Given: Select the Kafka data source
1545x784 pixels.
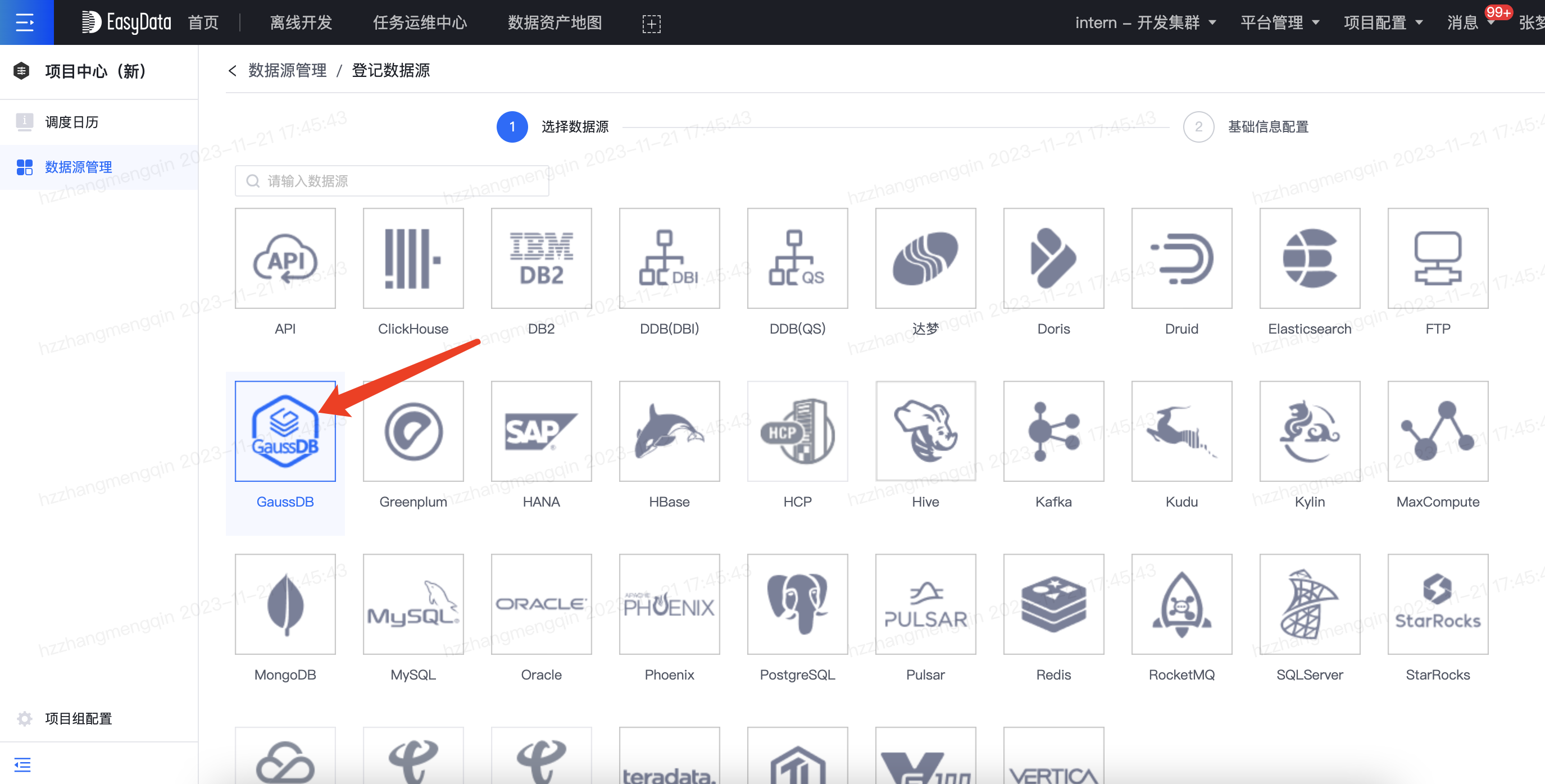Looking at the screenshot, I should click(x=1054, y=431).
